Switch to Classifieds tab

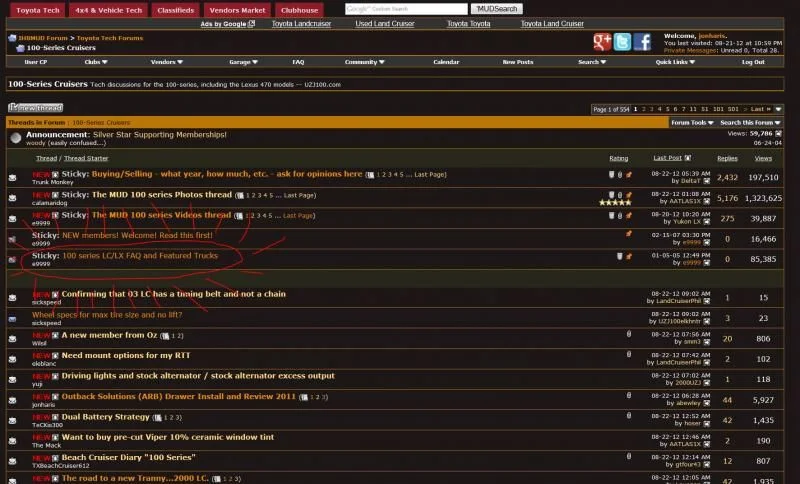click(176, 10)
